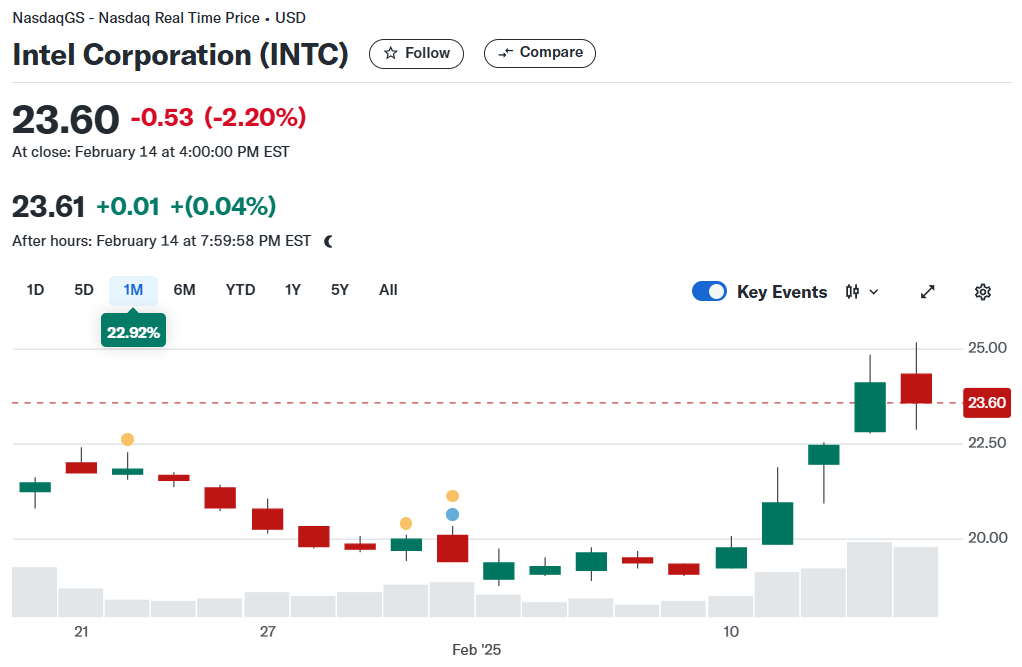The image size is (1022, 667).
Task: Show the All time range
Action: coord(388,290)
